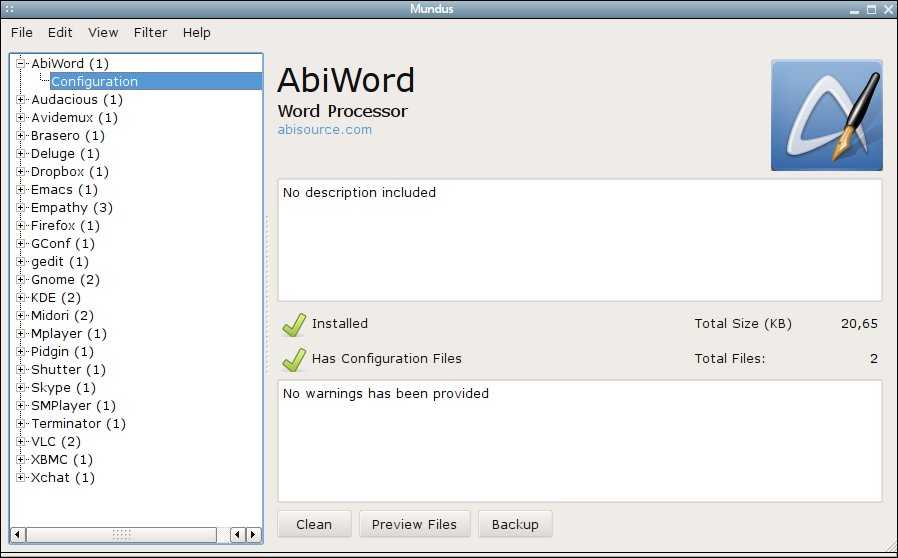
Task: Click the tree panel's rightmost scroll arrow
Action: point(254,535)
